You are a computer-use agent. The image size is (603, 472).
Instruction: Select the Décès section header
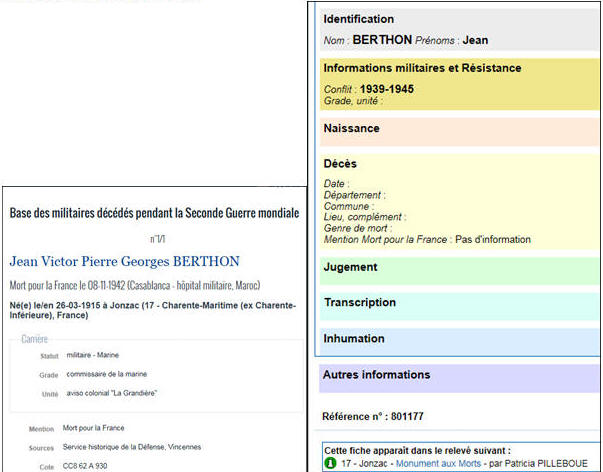coord(340,163)
